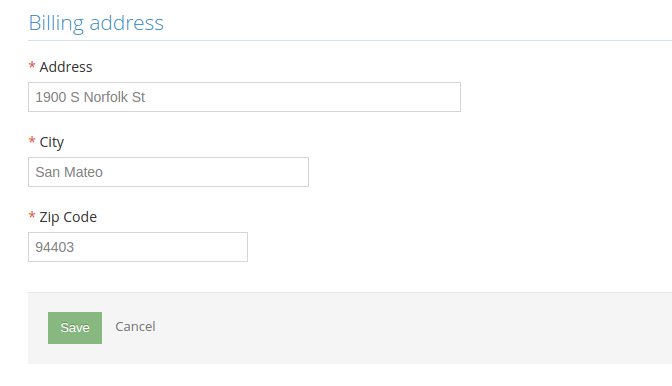Click the Billing address heading
Screen dimensions: 672x386
(x=96, y=23)
